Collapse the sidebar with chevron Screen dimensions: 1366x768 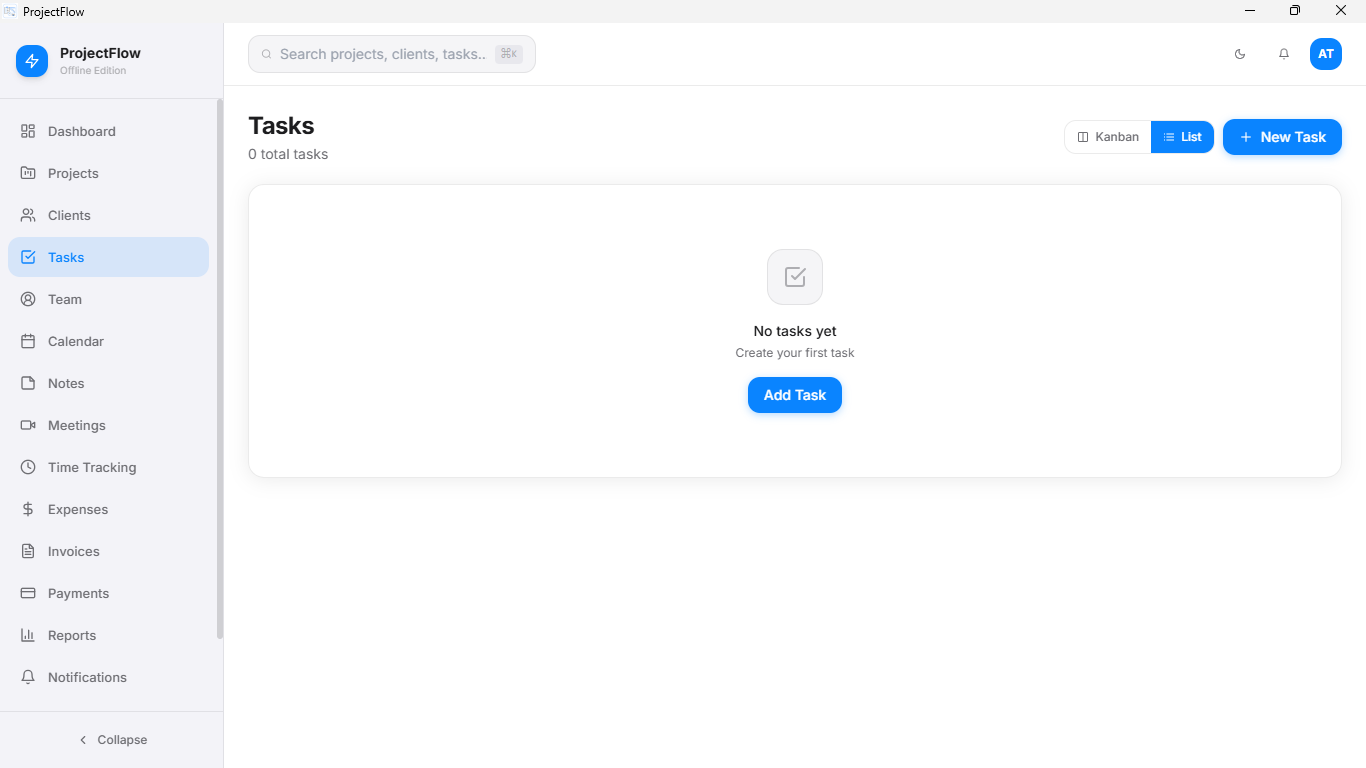coord(112,740)
